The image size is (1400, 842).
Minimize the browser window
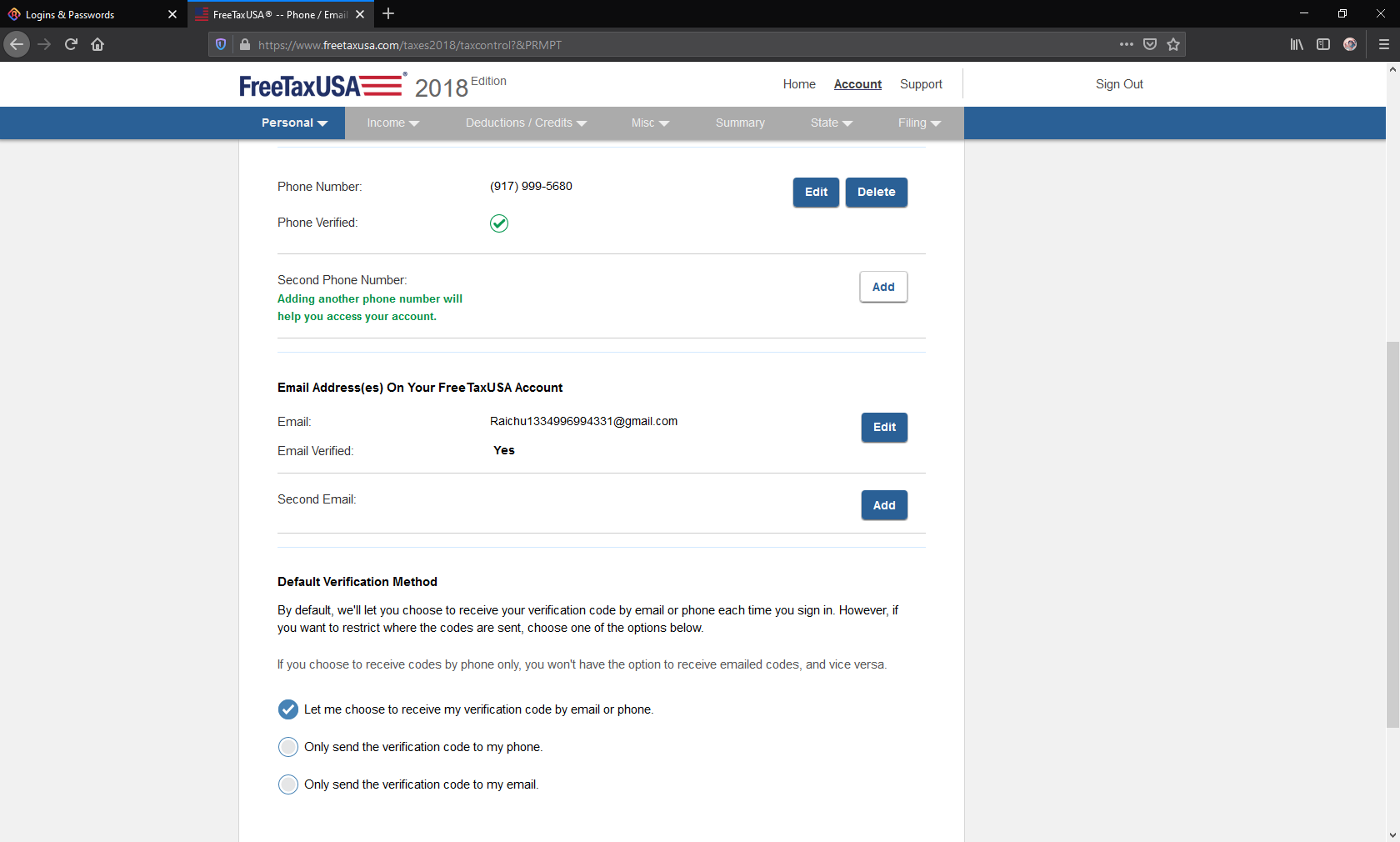pos(1304,13)
